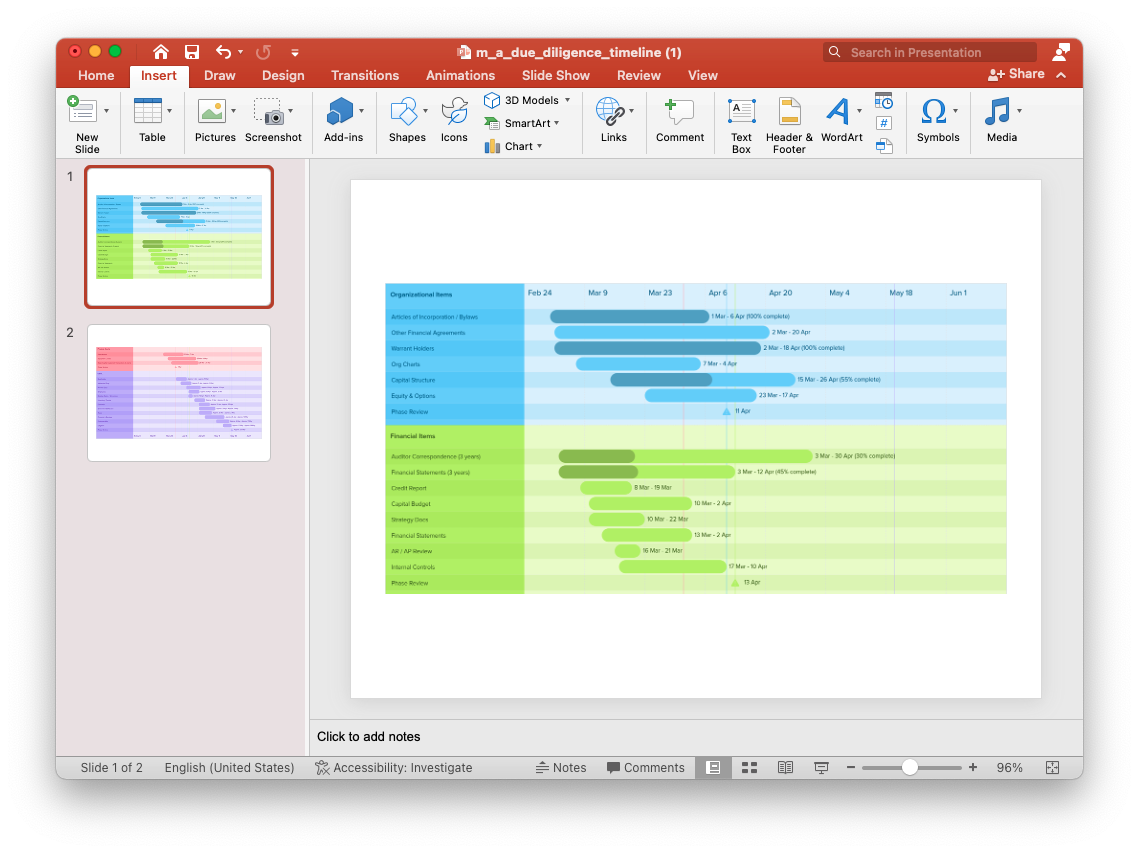Viewport: 1139px width, 853px height.
Task: Expand the Screenshot dropdown arrow
Action: (291, 111)
